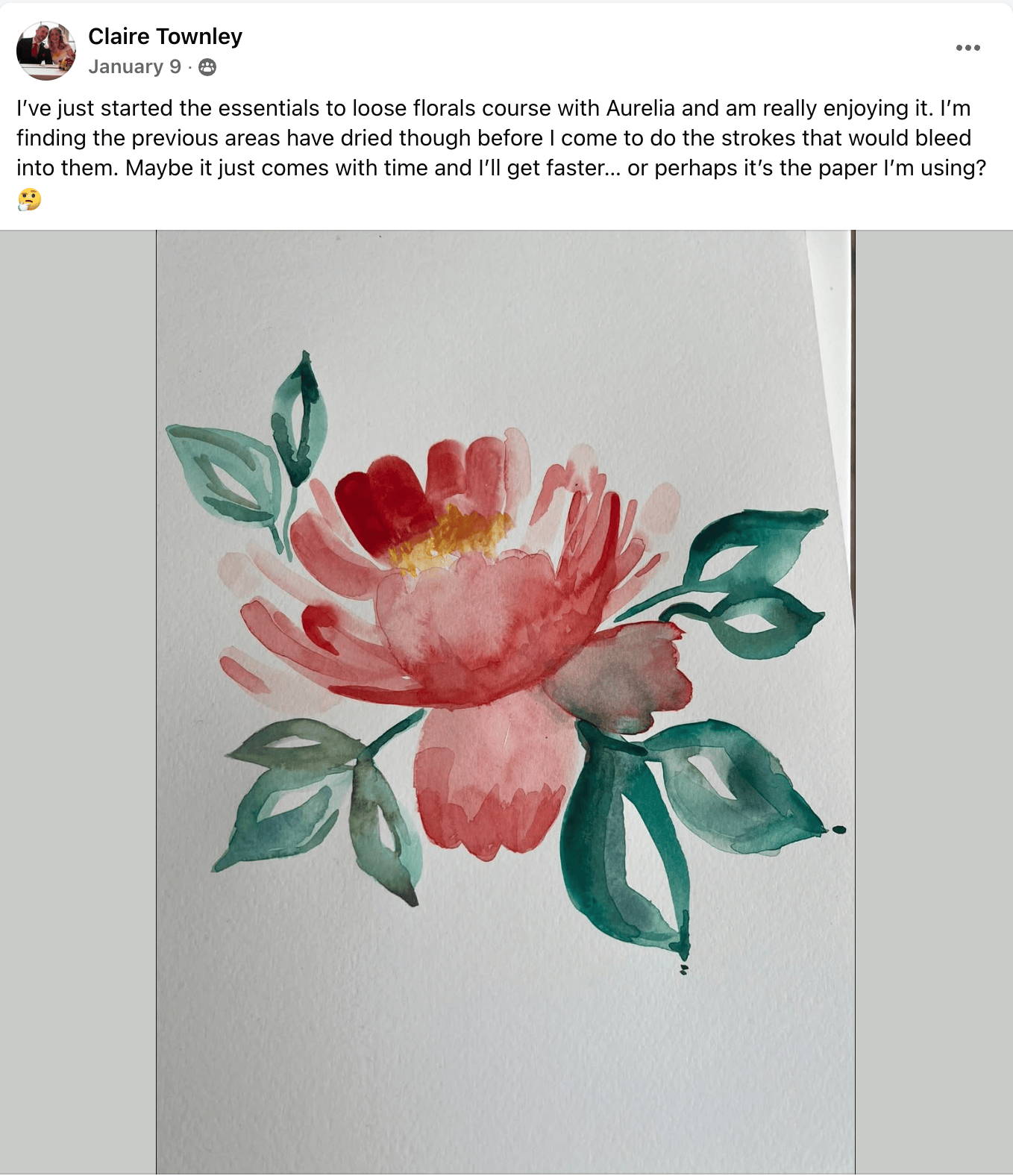The width and height of the screenshot is (1013, 1176).
Task: Click the word Aurelia in the post
Action: click(640, 108)
